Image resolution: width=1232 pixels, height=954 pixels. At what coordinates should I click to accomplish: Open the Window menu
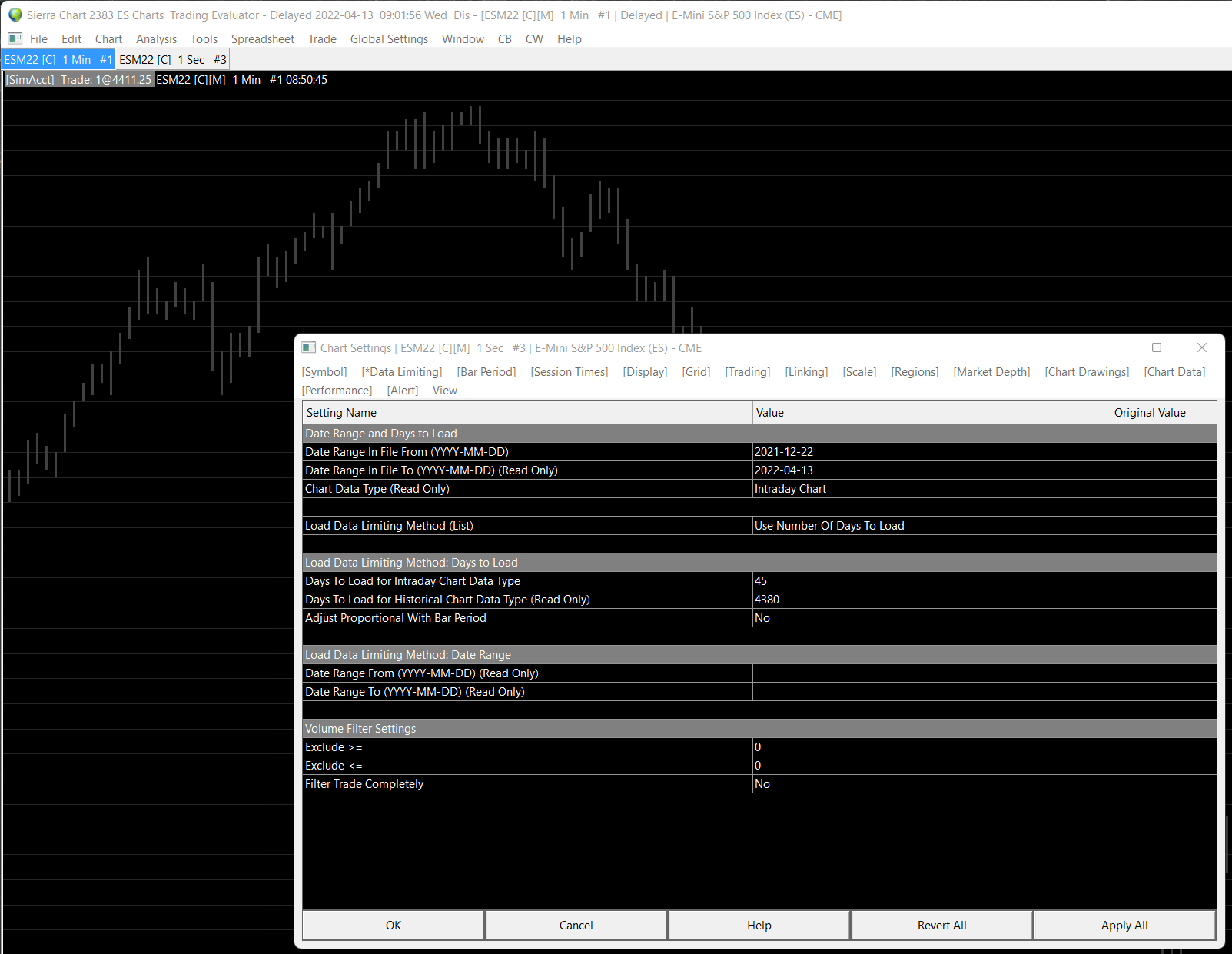tap(463, 39)
